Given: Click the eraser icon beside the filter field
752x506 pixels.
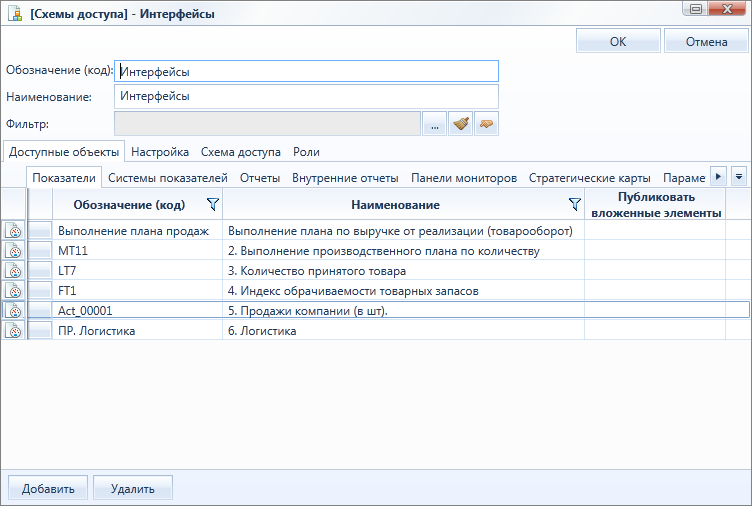Looking at the screenshot, I should pos(486,124).
